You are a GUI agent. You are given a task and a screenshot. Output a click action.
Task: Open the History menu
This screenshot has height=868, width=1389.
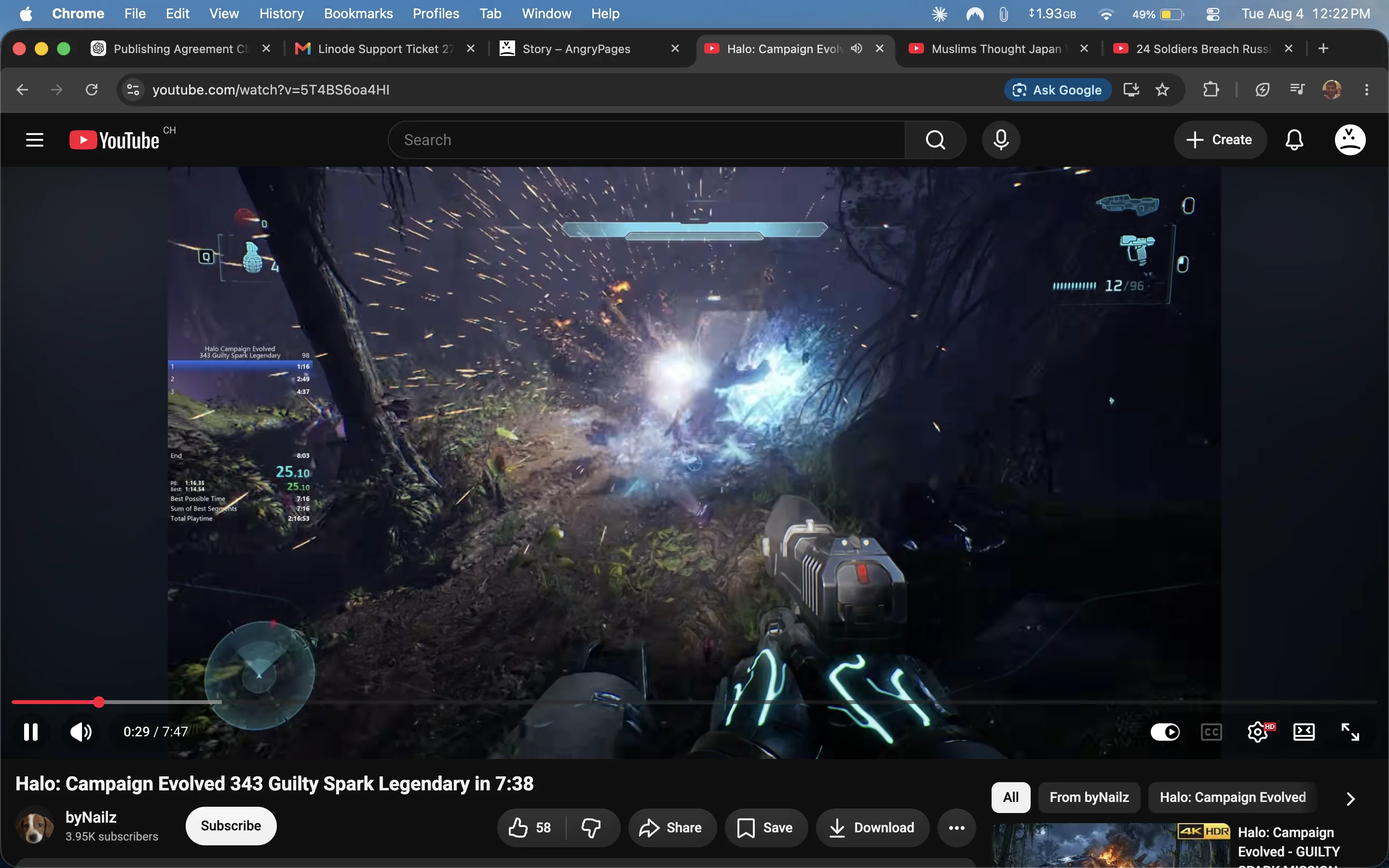click(281, 14)
